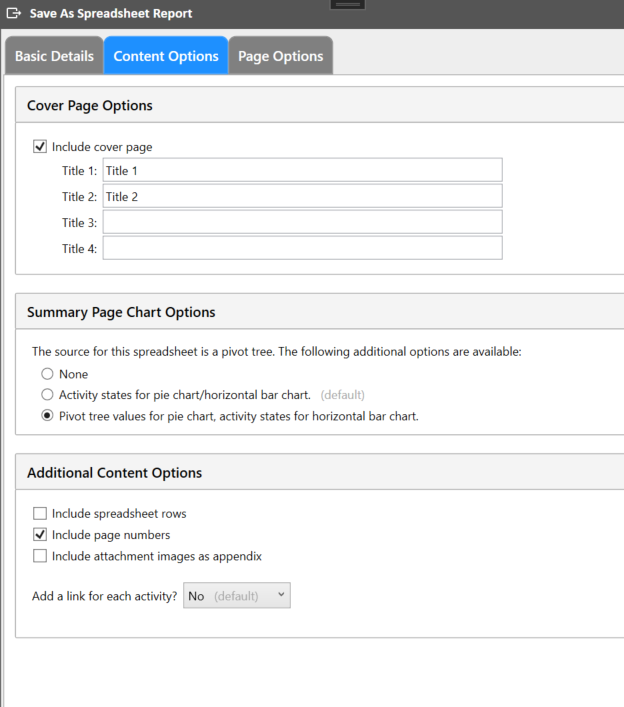Focus the empty Title 4 field
This screenshot has width=624, height=707.
pos(302,248)
